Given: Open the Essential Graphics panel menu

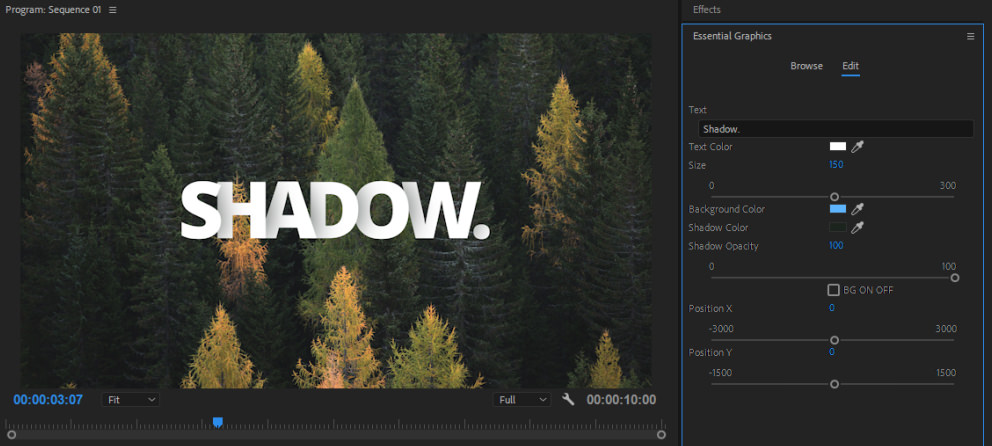Looking at the screenshot, I should pyautogui.click(x=970, y=37).
